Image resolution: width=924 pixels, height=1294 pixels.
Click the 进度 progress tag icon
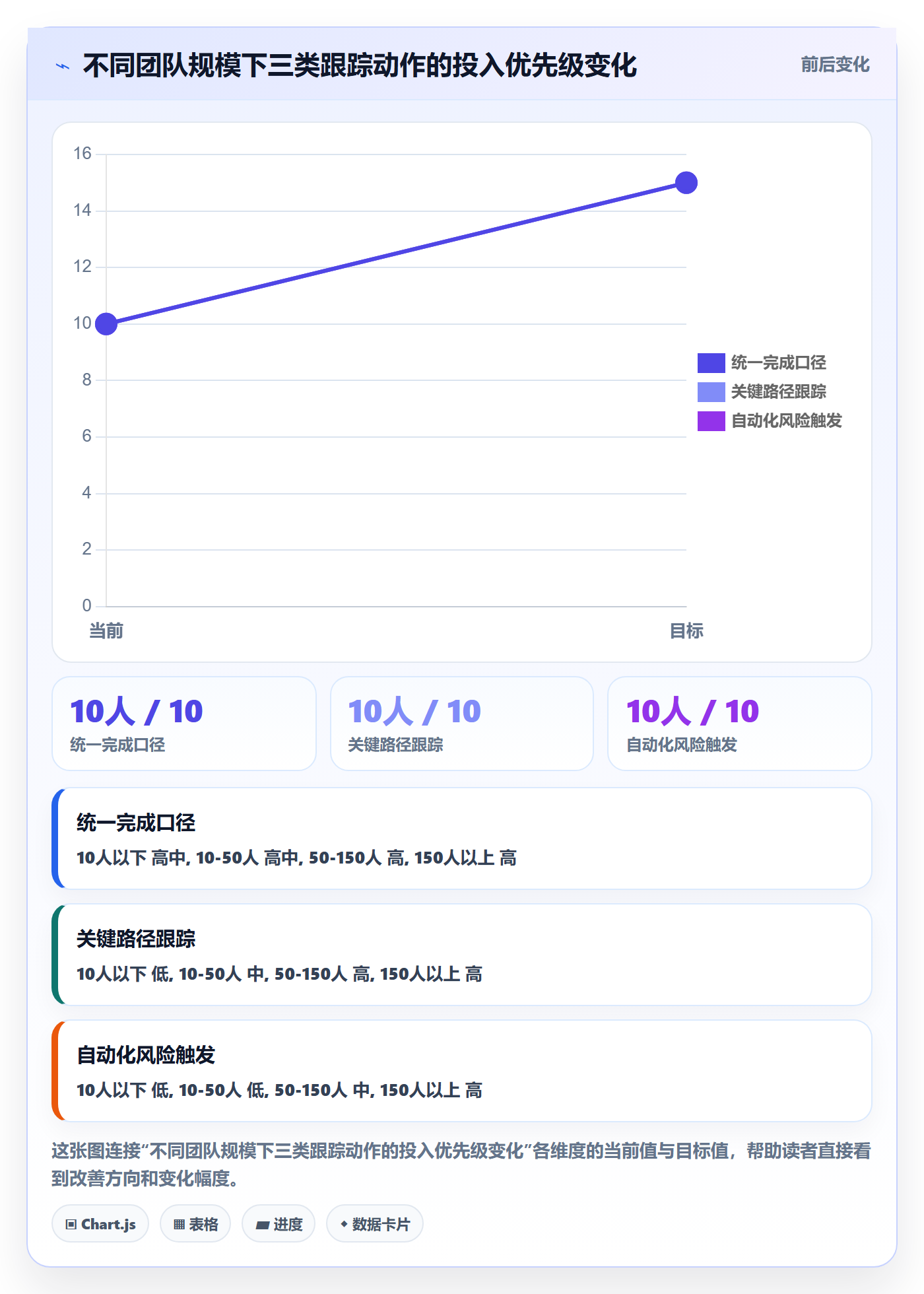[x=263, y=1225]
